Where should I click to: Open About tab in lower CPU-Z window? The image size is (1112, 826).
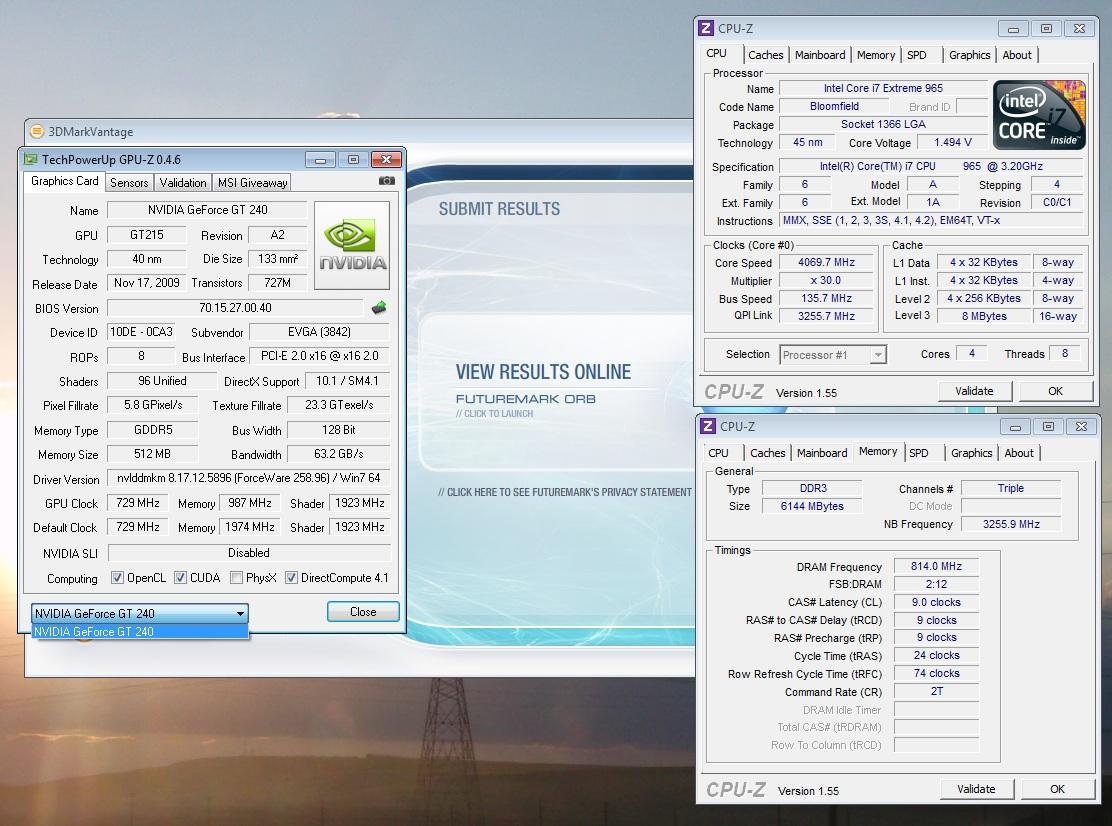coord(1019,452)
